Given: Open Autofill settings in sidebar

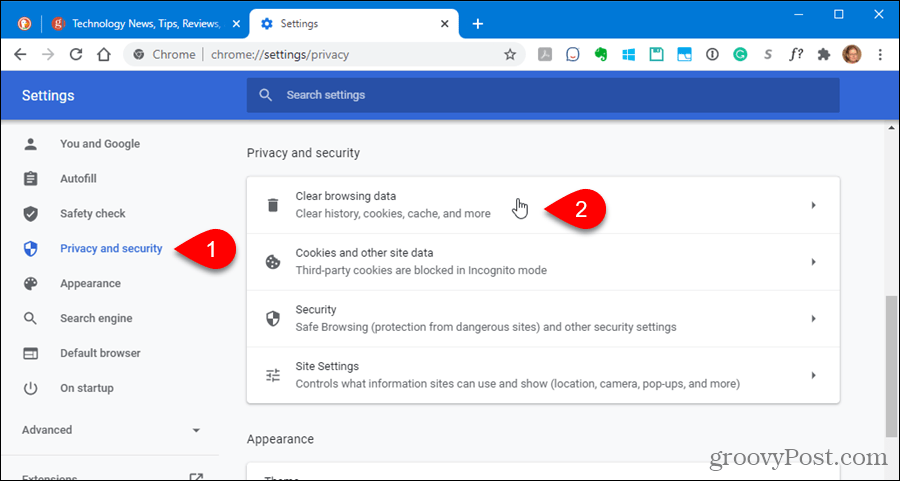Looking at the screenshot, I should point(78,179).
